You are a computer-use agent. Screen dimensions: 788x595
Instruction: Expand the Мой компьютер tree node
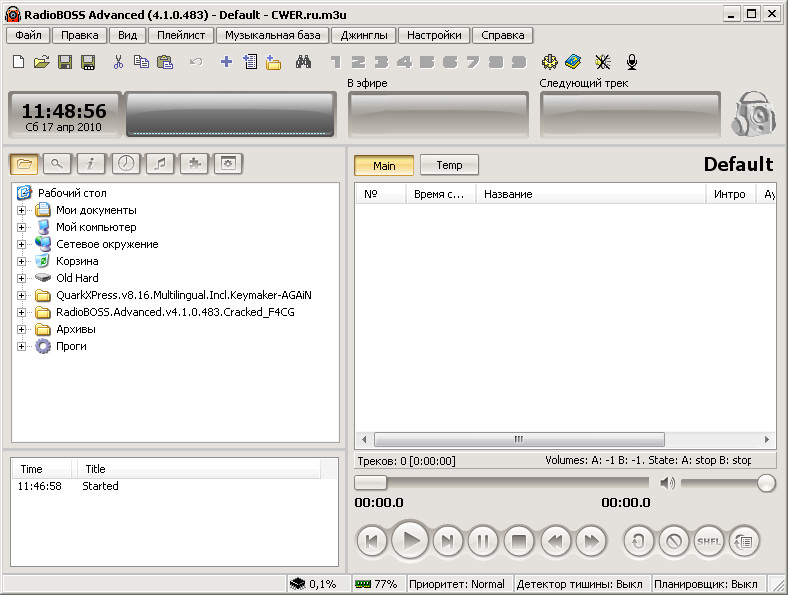click(22, 227)
